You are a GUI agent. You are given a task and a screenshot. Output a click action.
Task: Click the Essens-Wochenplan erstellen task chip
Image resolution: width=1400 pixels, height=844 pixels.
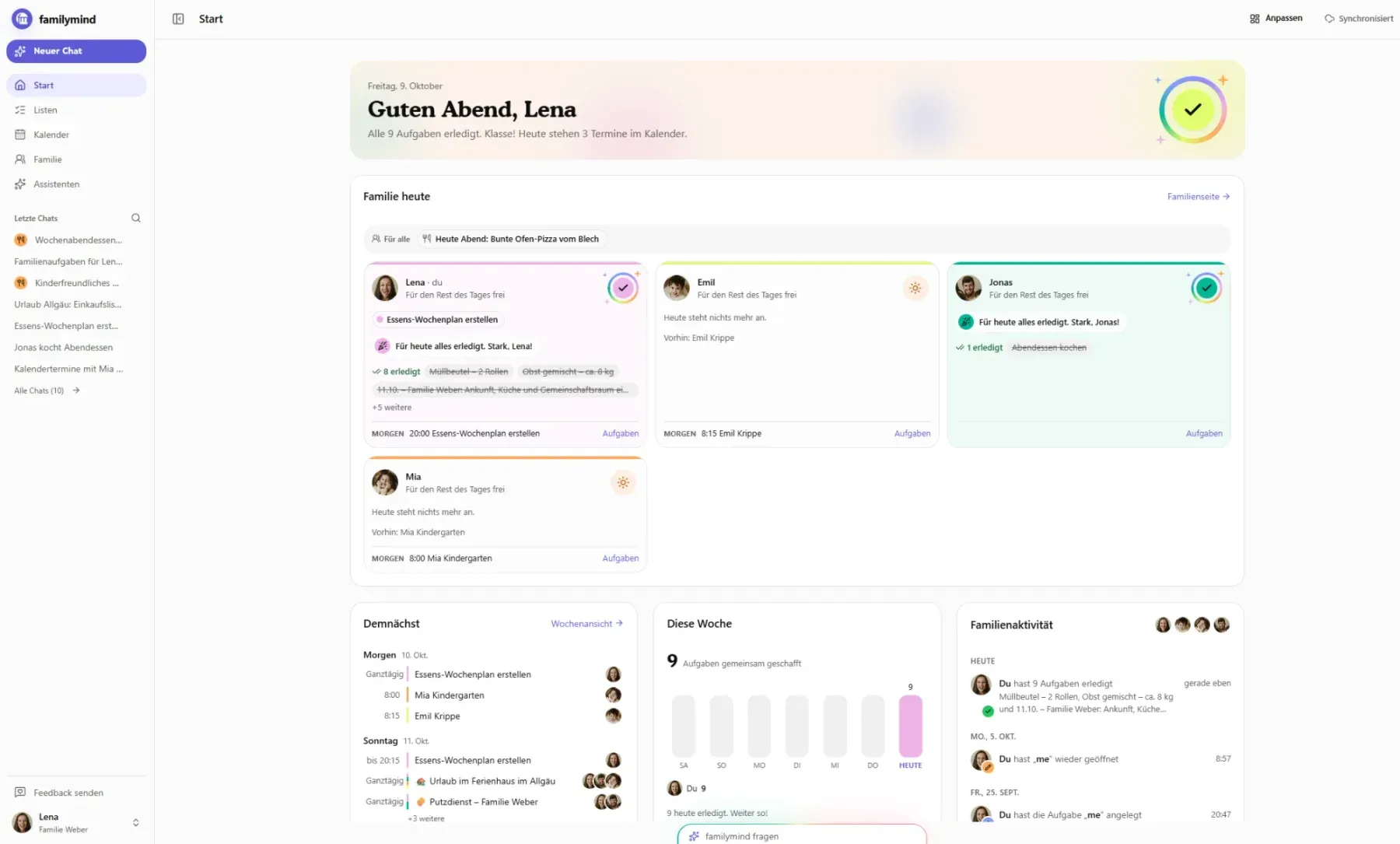(438, 320)
